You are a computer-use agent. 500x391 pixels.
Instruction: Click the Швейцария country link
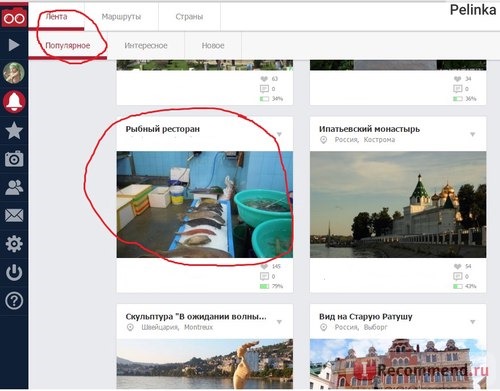pos(160,327)
